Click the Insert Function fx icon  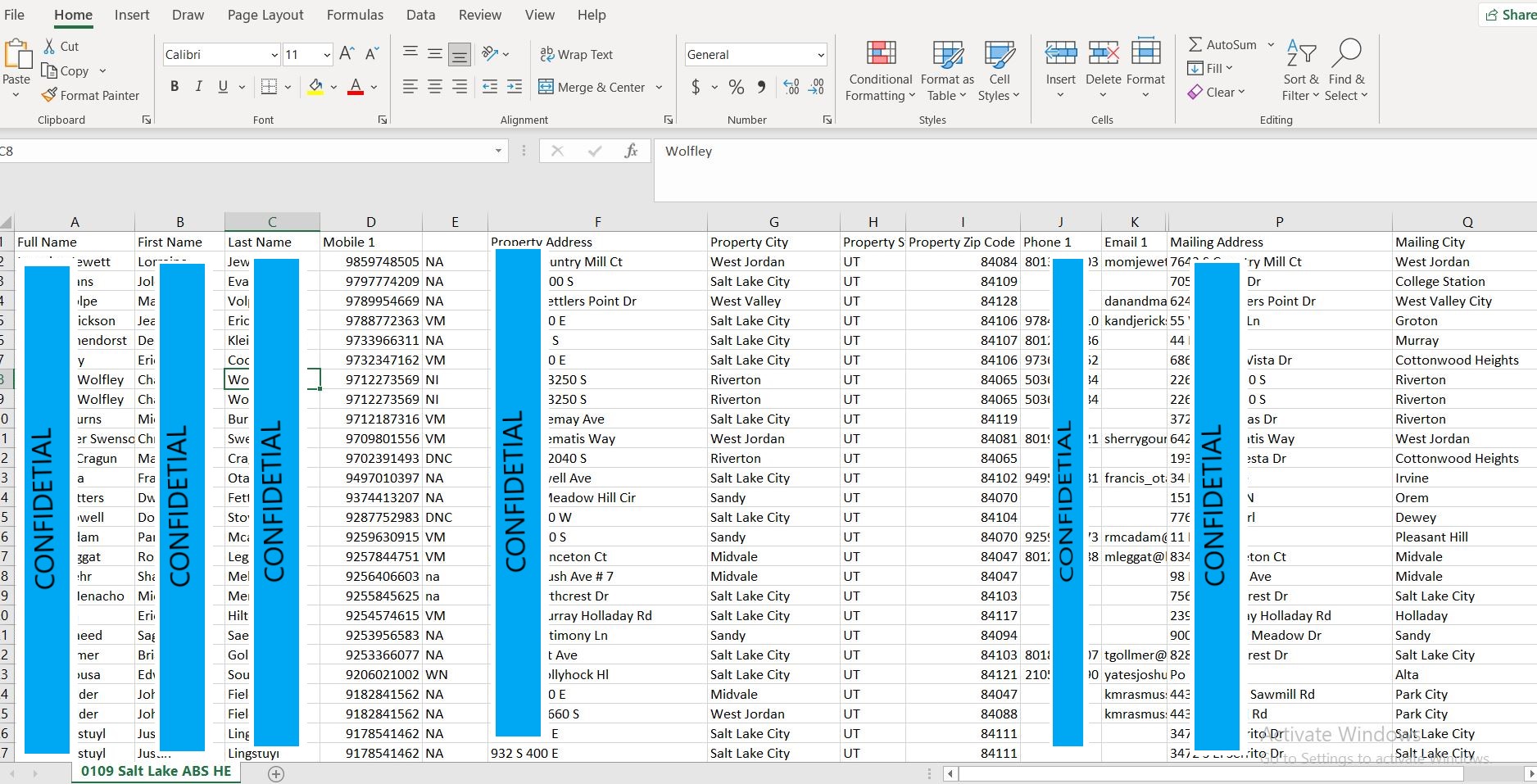[x=631, y=151]
